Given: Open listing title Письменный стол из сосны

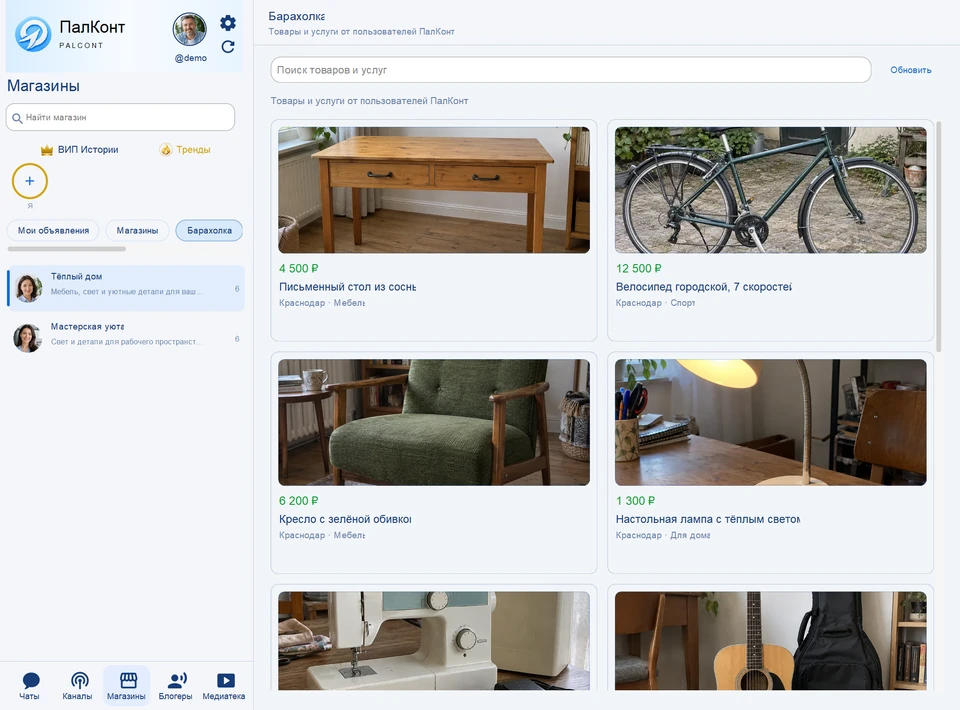Looking at the screenshot, I should pyautogui.click(x=348, y=287).
